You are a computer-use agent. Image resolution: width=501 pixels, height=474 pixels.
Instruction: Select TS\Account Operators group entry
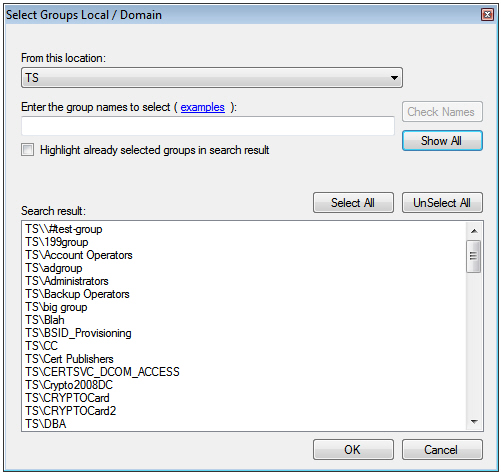tap(79, 255)
